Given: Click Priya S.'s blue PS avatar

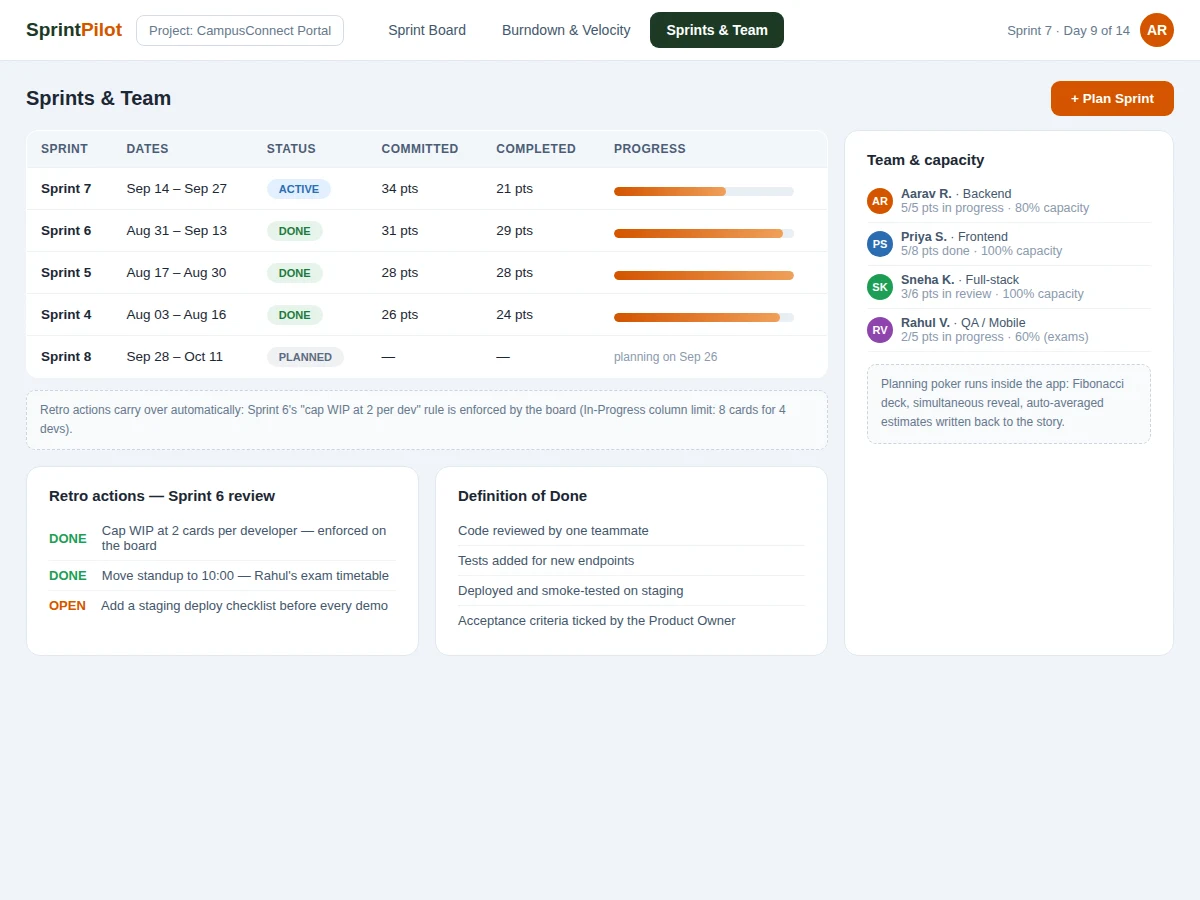Looking at the screenshot, I should 880,244.
